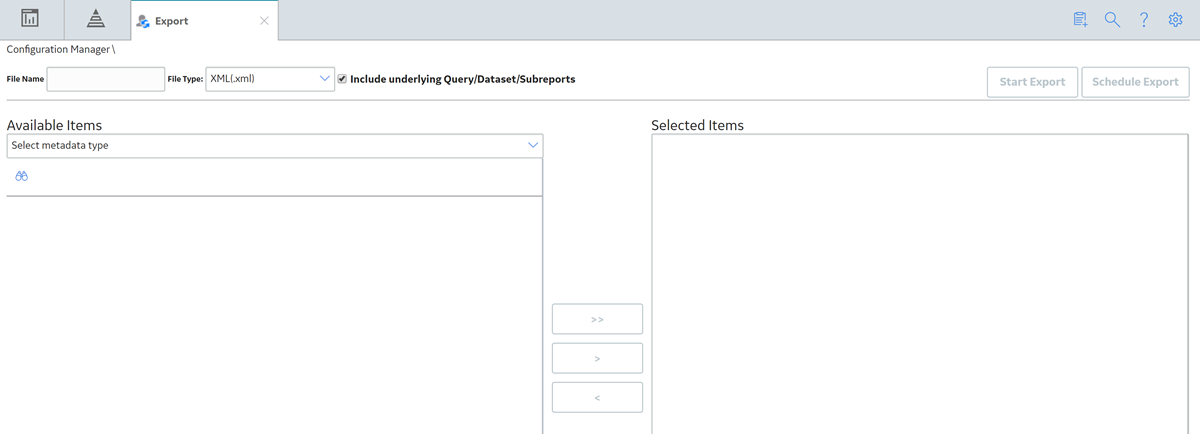Open the settings gear icon
Screen dimensions: 1200x434
(x=1176, y=19)
